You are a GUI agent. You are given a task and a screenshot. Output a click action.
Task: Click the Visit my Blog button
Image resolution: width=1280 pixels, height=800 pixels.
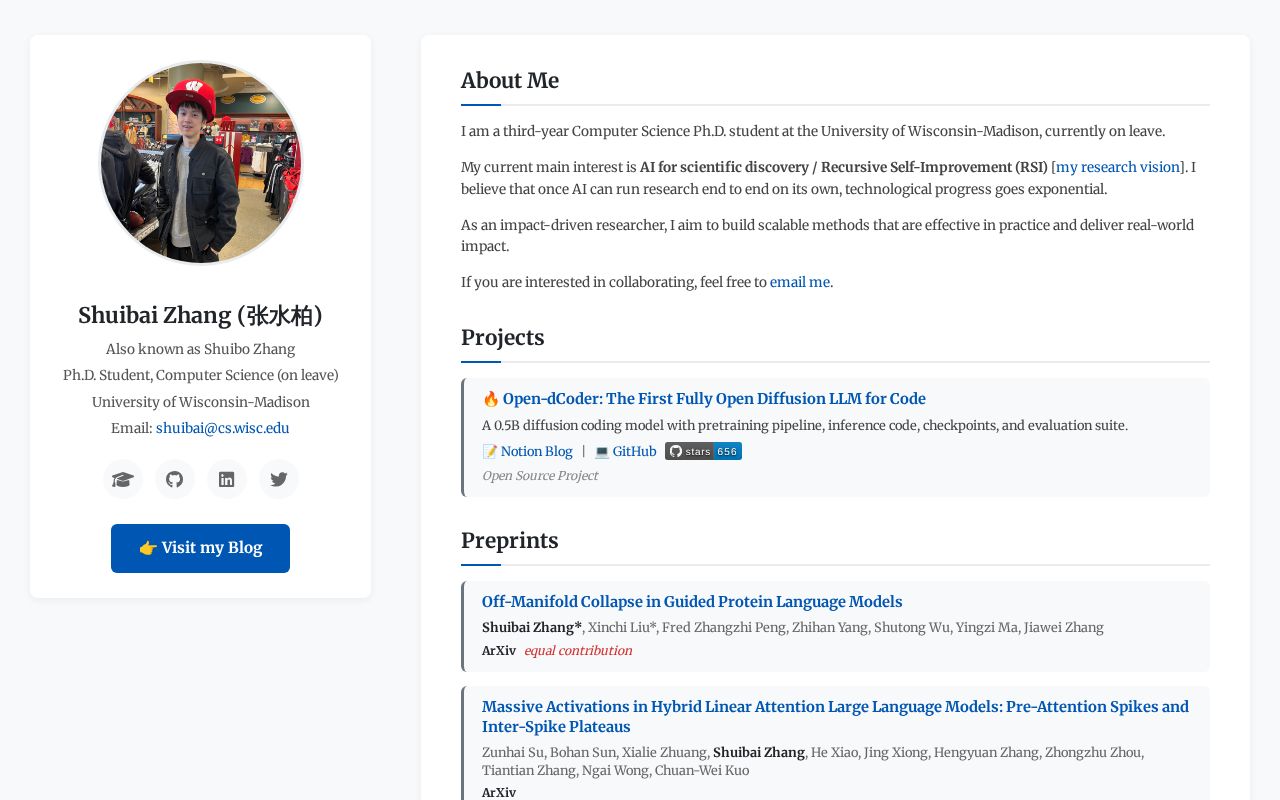200,548
